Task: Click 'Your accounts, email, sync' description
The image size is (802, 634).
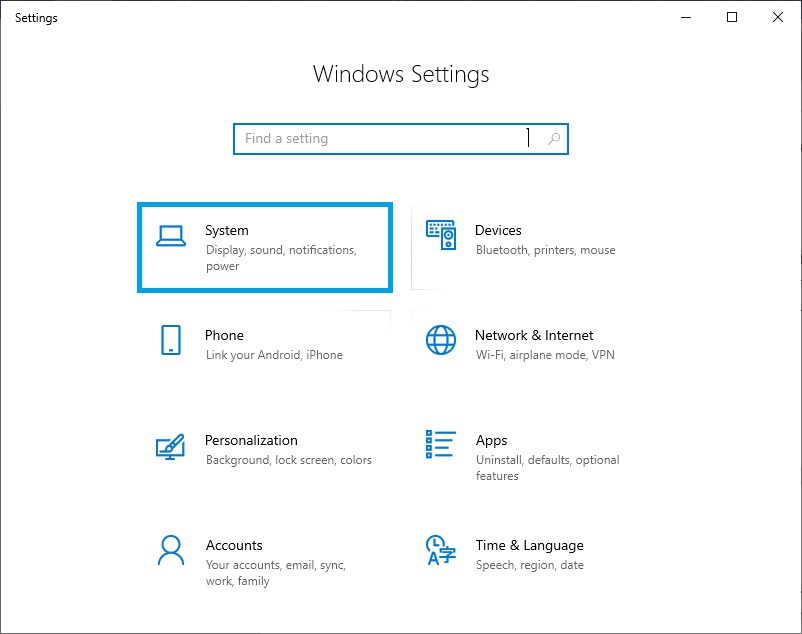Action: [276, 573]
